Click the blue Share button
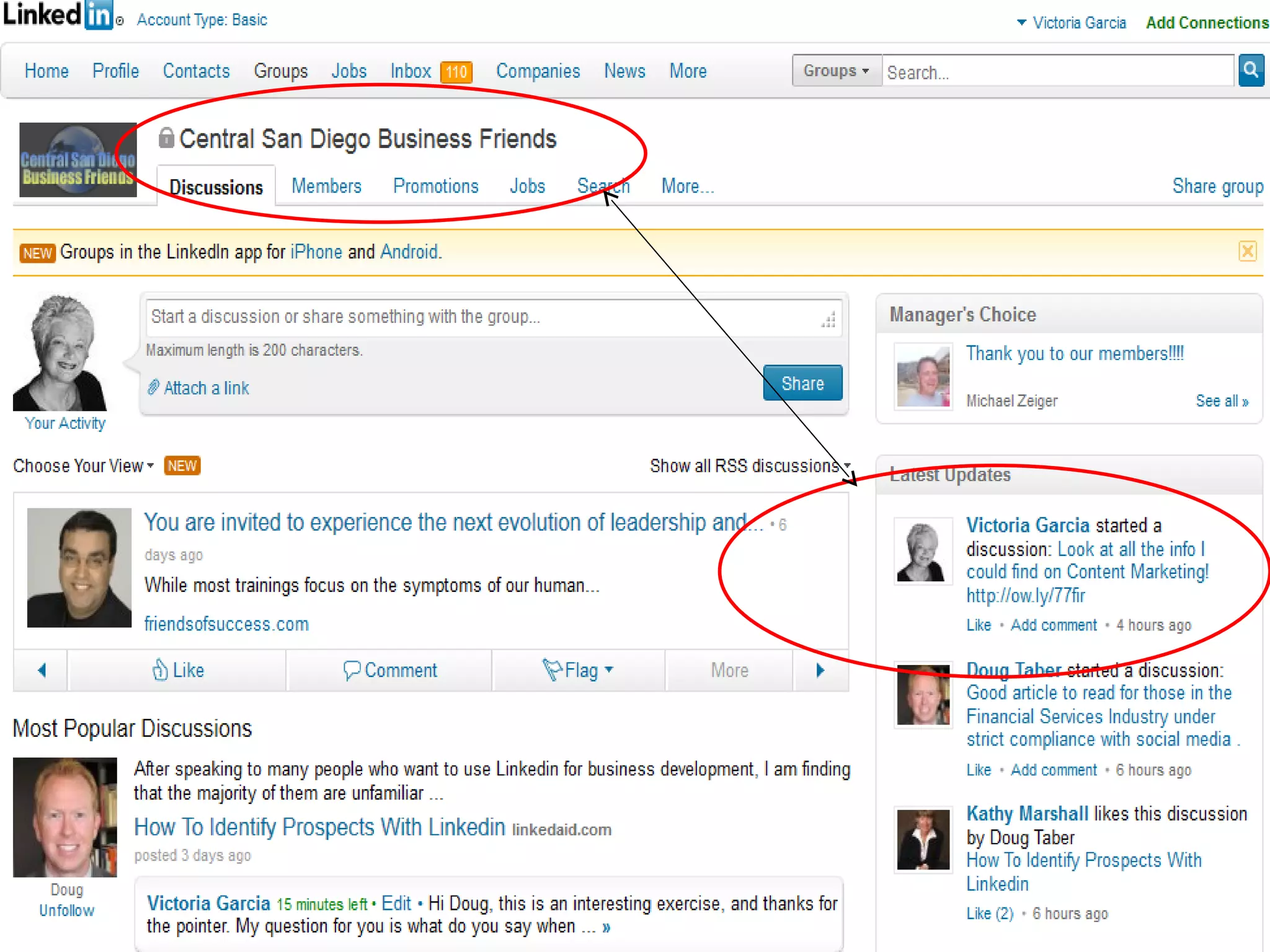1270x952 pixels. pos(802,383)
